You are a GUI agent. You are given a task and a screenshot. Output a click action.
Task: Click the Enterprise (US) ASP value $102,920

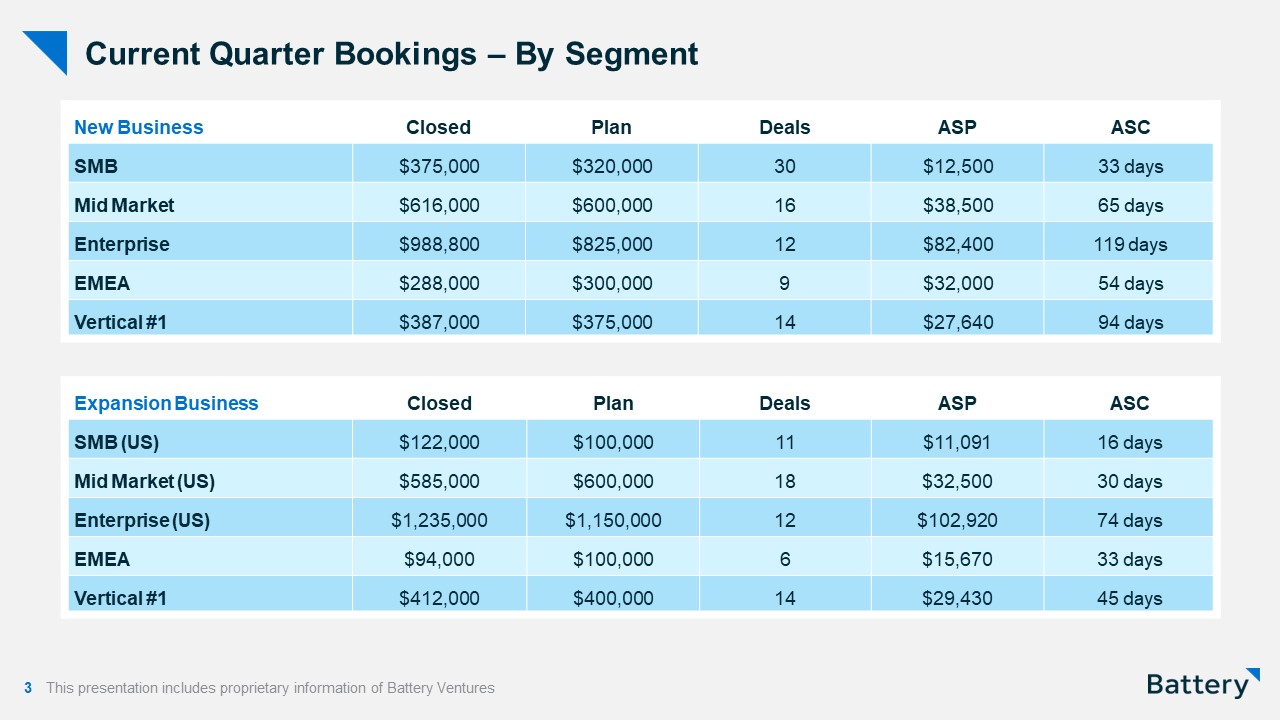957,520
